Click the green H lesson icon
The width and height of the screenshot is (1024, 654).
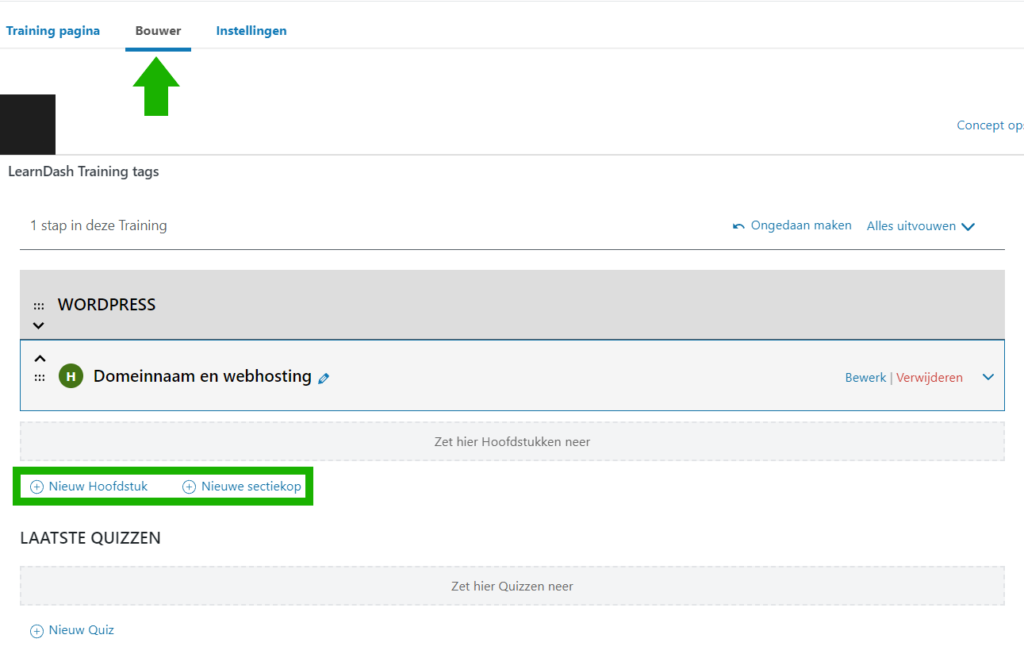point(70,376)
